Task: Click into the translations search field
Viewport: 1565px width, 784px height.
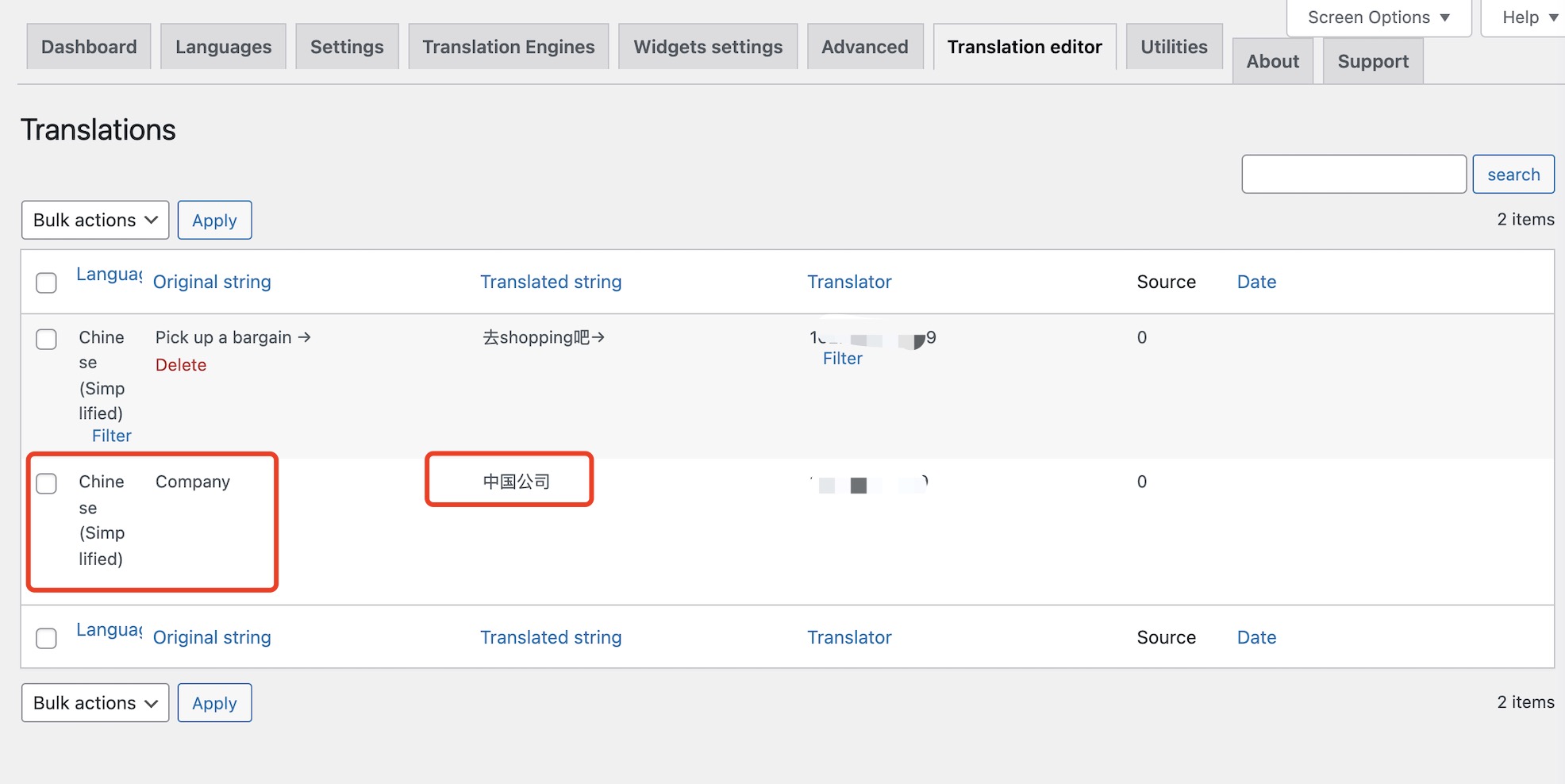Action: 1353,175
